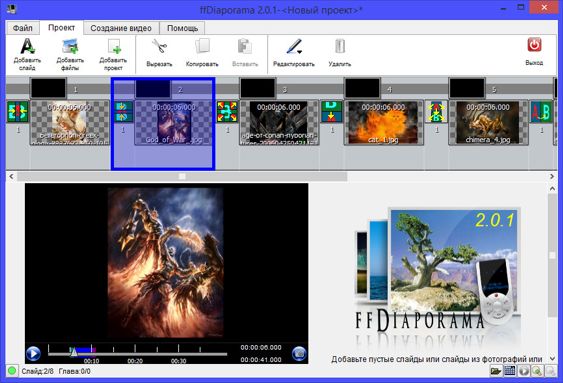Open transition icon before slide 4
The image size is (563, 383).
click(x=332, y=112)
